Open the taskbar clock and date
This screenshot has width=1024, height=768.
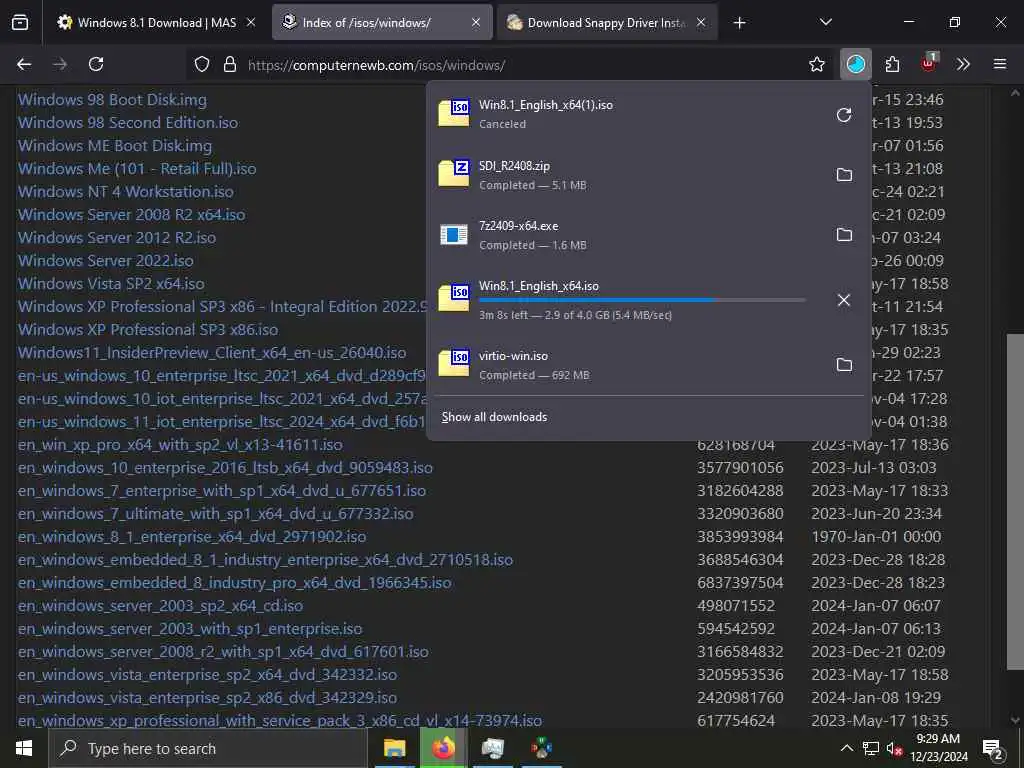click(938, 748)
